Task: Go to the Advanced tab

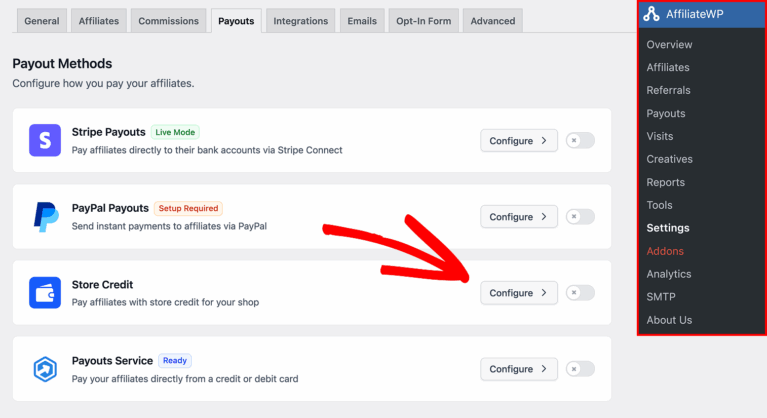Action: [493, 21]
